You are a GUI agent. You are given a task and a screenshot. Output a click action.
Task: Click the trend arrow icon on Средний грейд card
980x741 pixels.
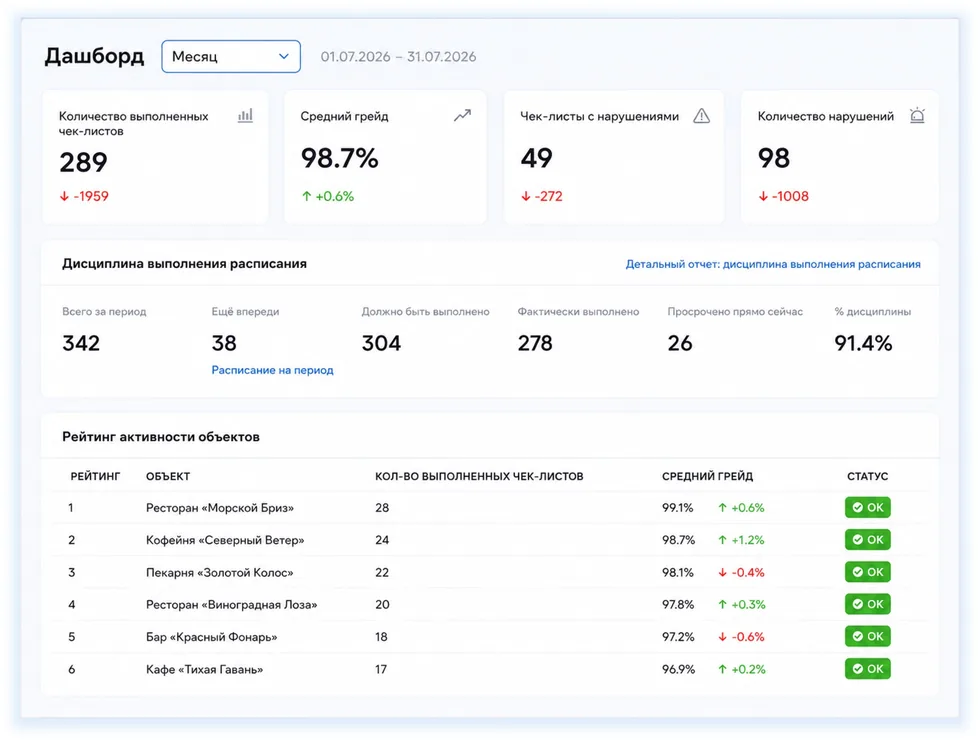pos(462,115)
